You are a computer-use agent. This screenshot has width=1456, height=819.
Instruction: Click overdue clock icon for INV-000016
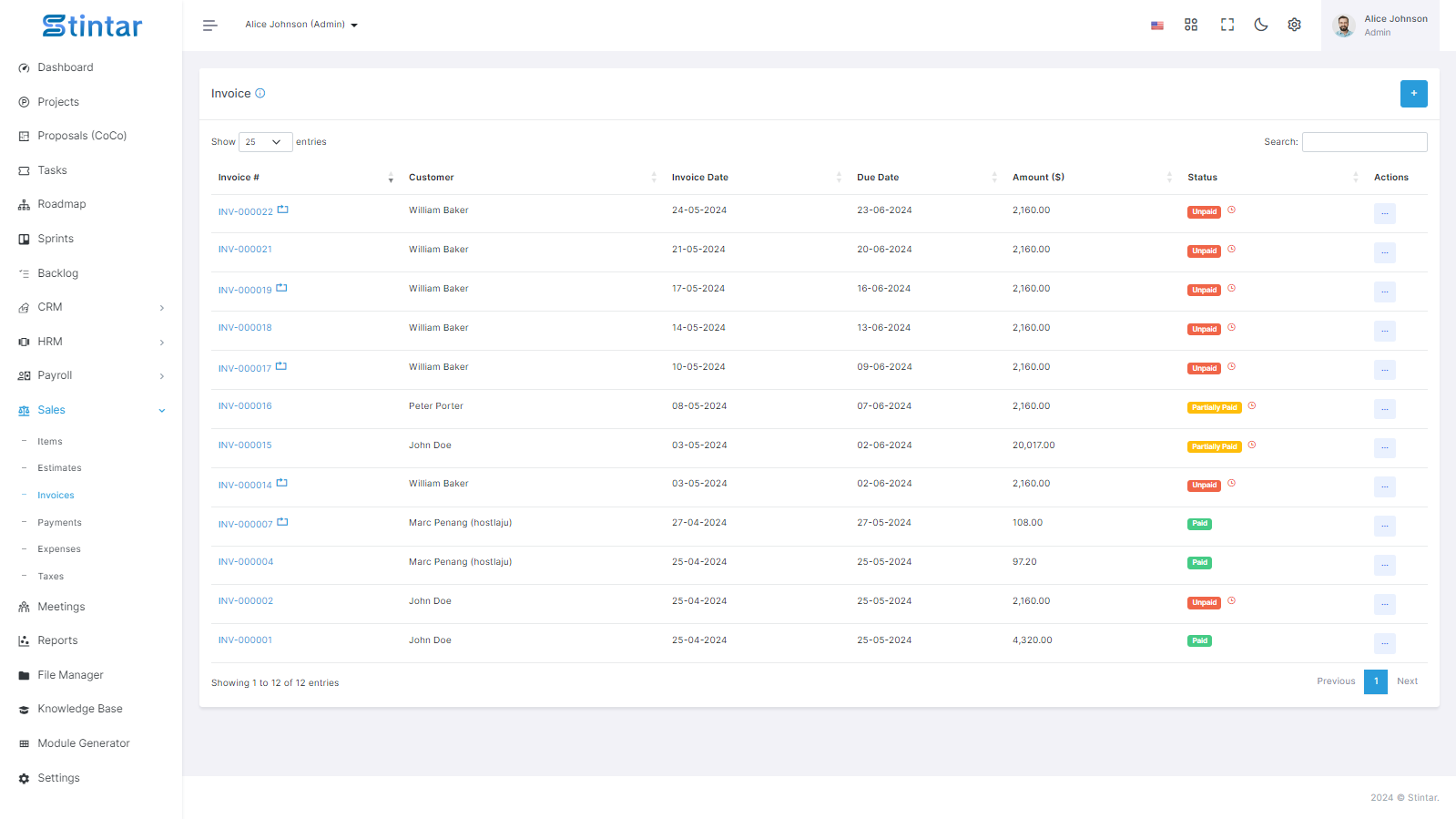coord(1252,405)
